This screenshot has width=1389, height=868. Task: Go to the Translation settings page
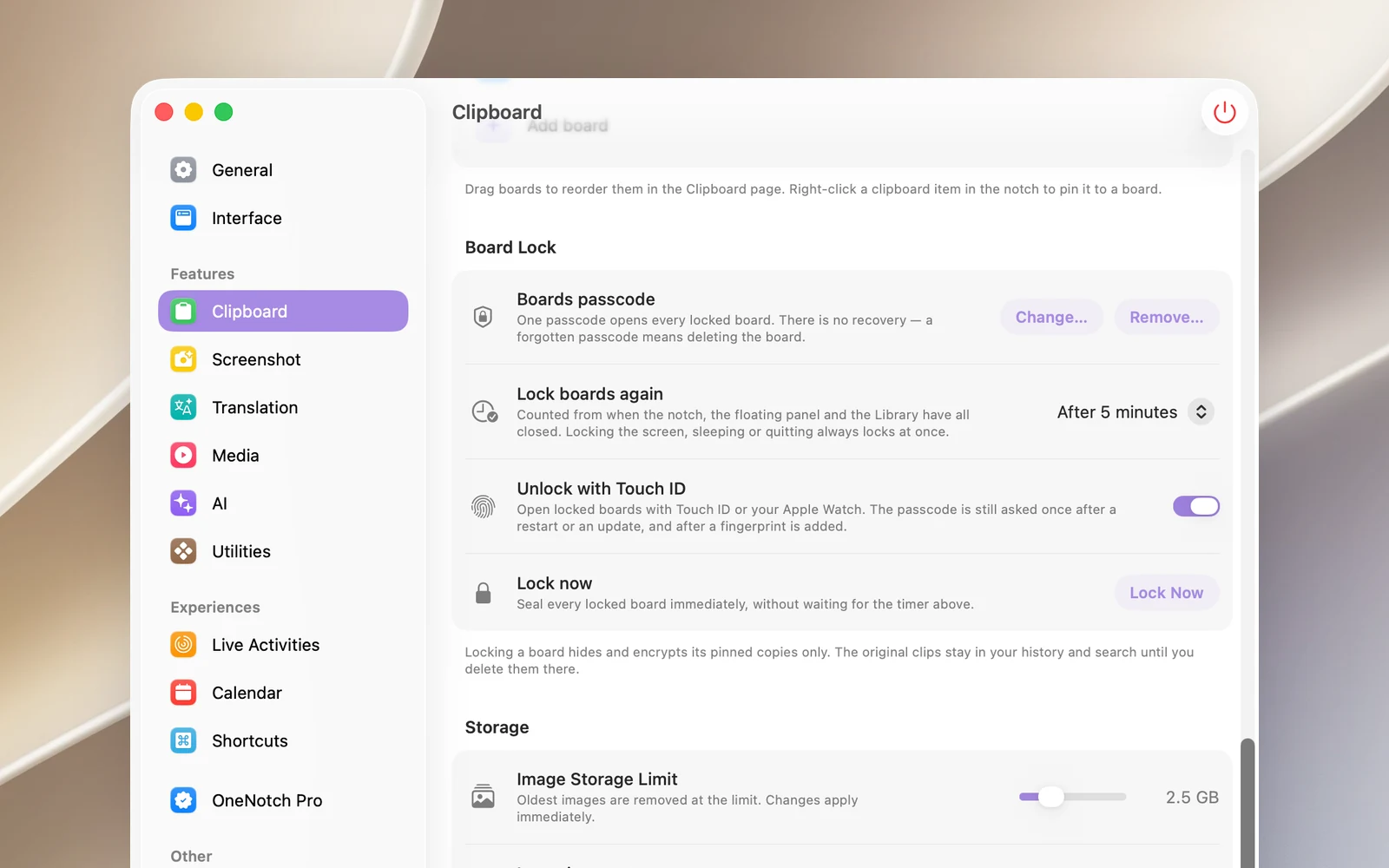click(x=283, y=407)
